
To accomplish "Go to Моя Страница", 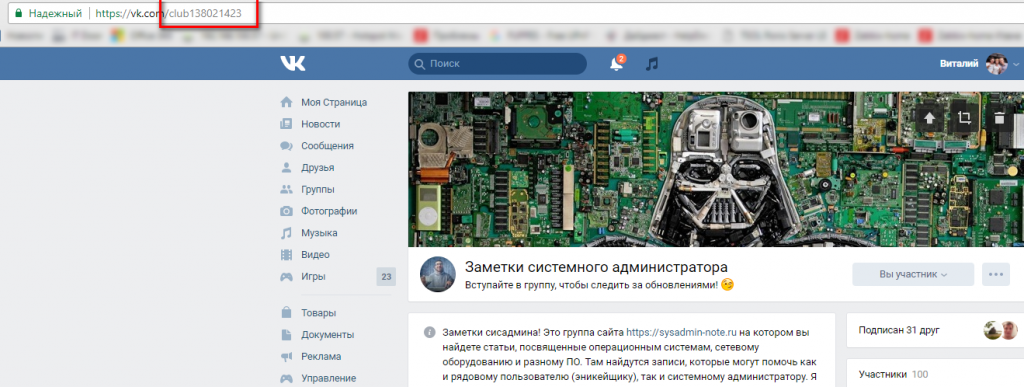I will coord(334,102).
